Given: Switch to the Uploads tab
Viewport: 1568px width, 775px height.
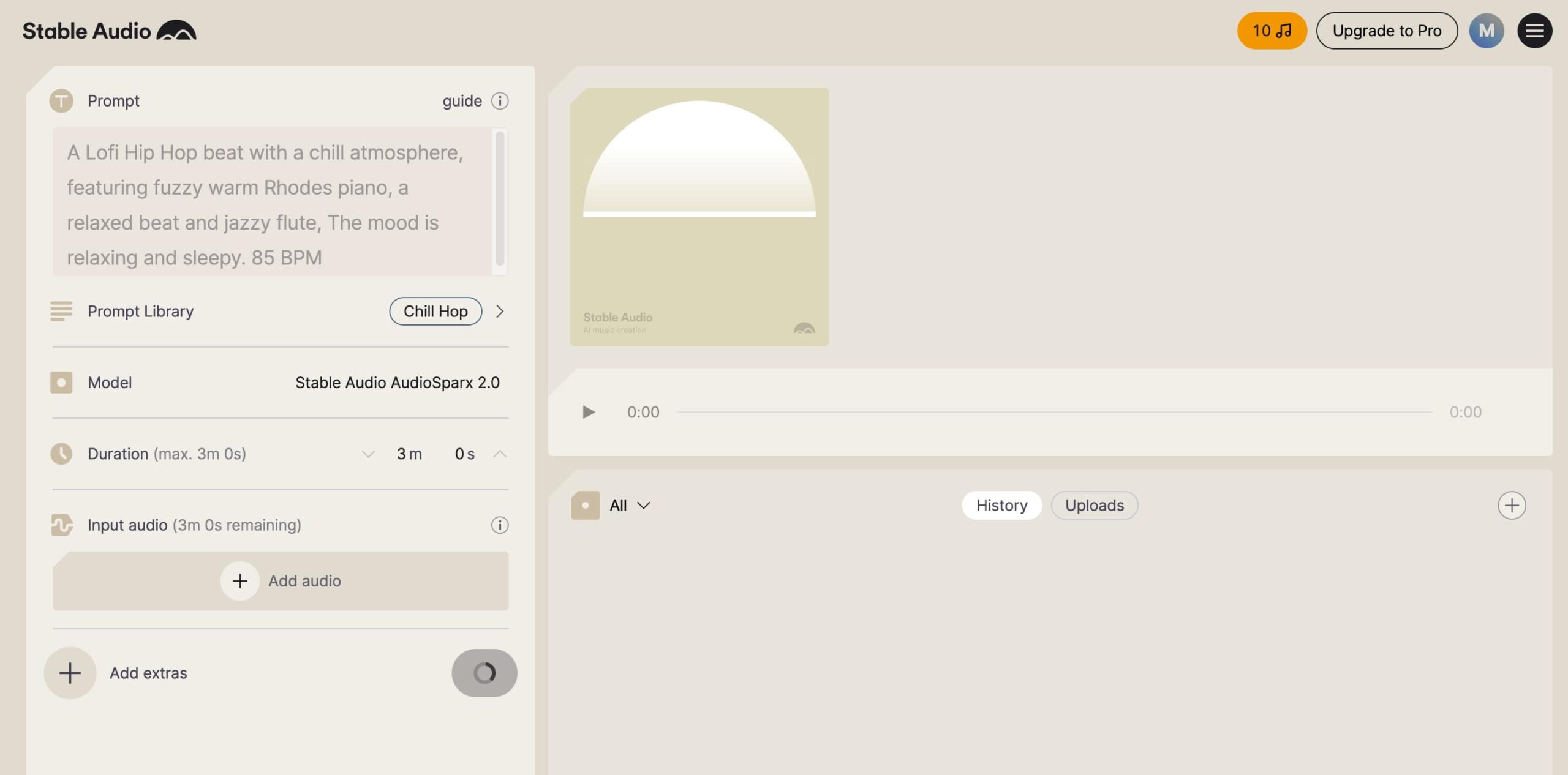Looking at the screenshot, I should point(1095,506).
